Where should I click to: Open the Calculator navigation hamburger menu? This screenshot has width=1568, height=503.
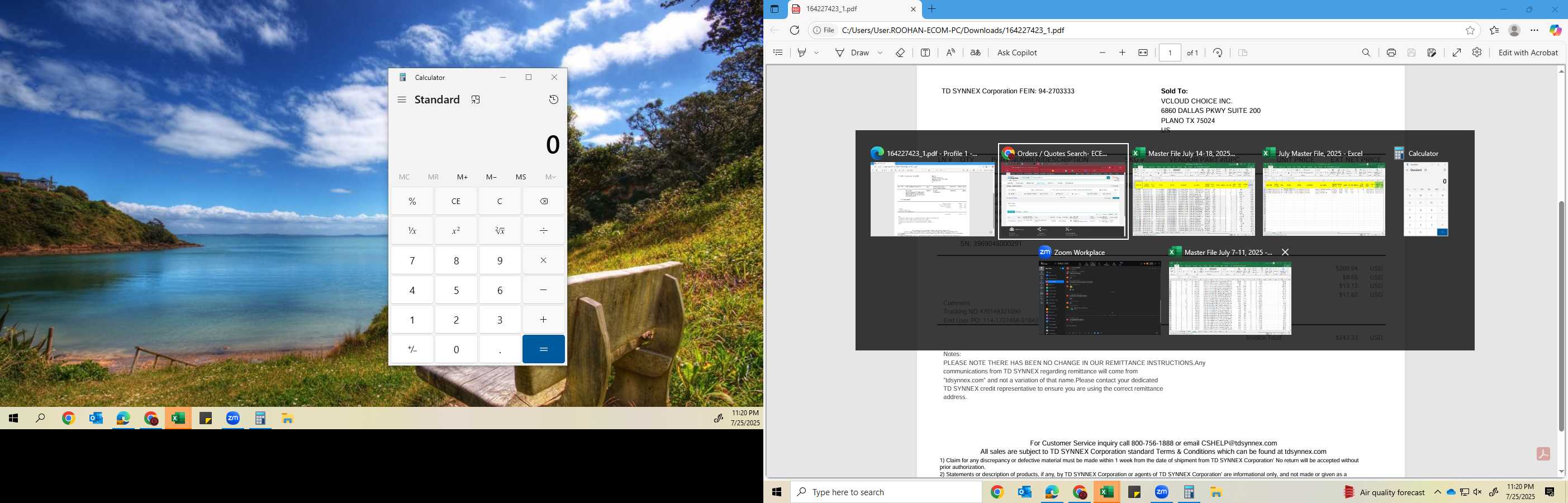(402, 99)
